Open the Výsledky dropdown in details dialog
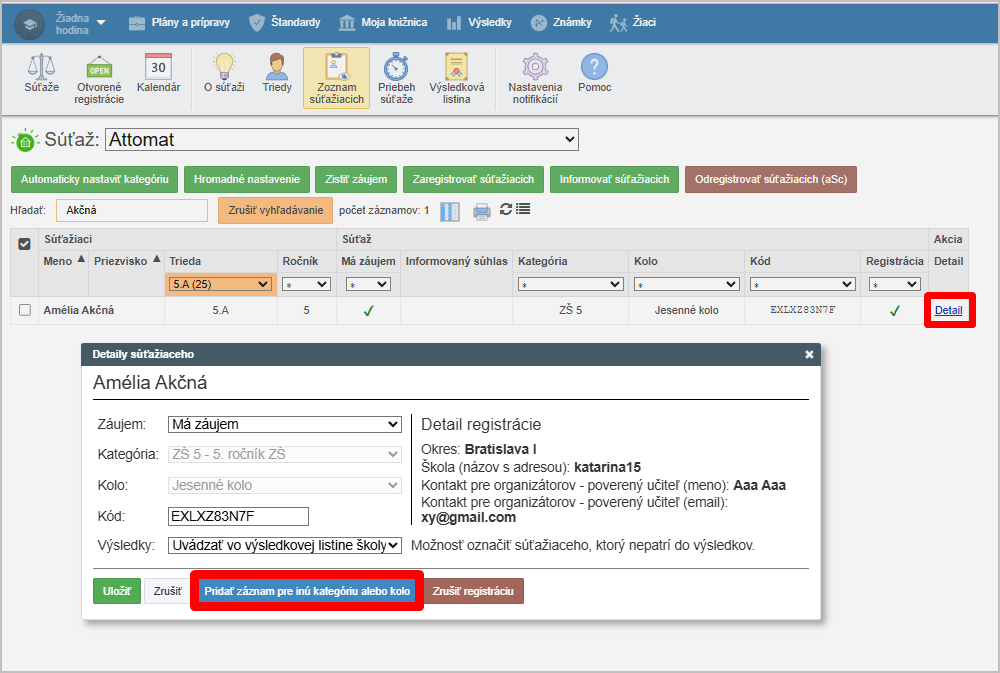This screenshot has height=673, width=1000. [284, 545]
